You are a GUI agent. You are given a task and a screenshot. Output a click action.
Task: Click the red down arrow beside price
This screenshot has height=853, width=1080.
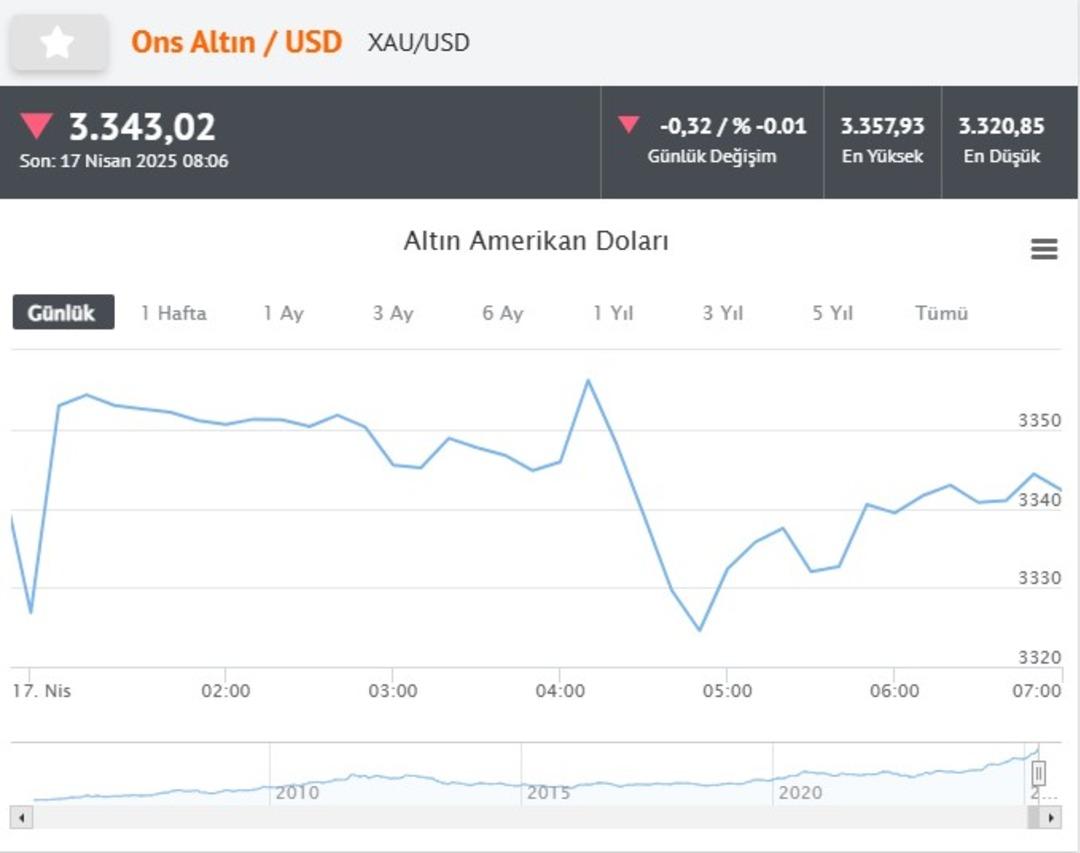click(x=37, y=126)
